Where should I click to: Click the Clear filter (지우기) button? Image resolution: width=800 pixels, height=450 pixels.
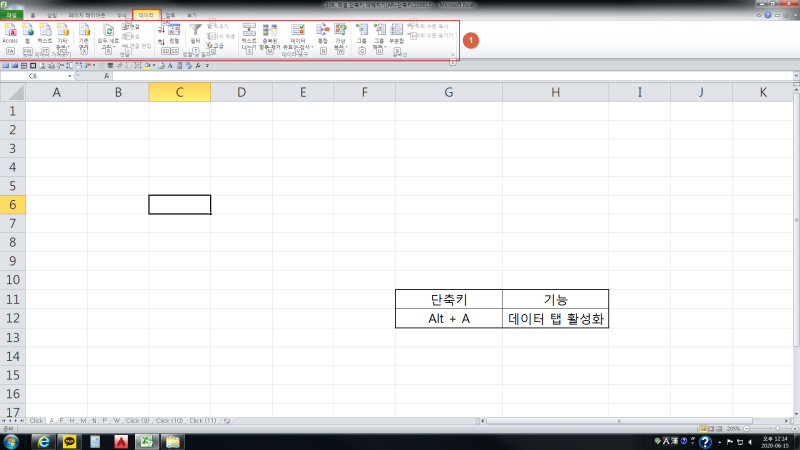[x=217, y=26]
